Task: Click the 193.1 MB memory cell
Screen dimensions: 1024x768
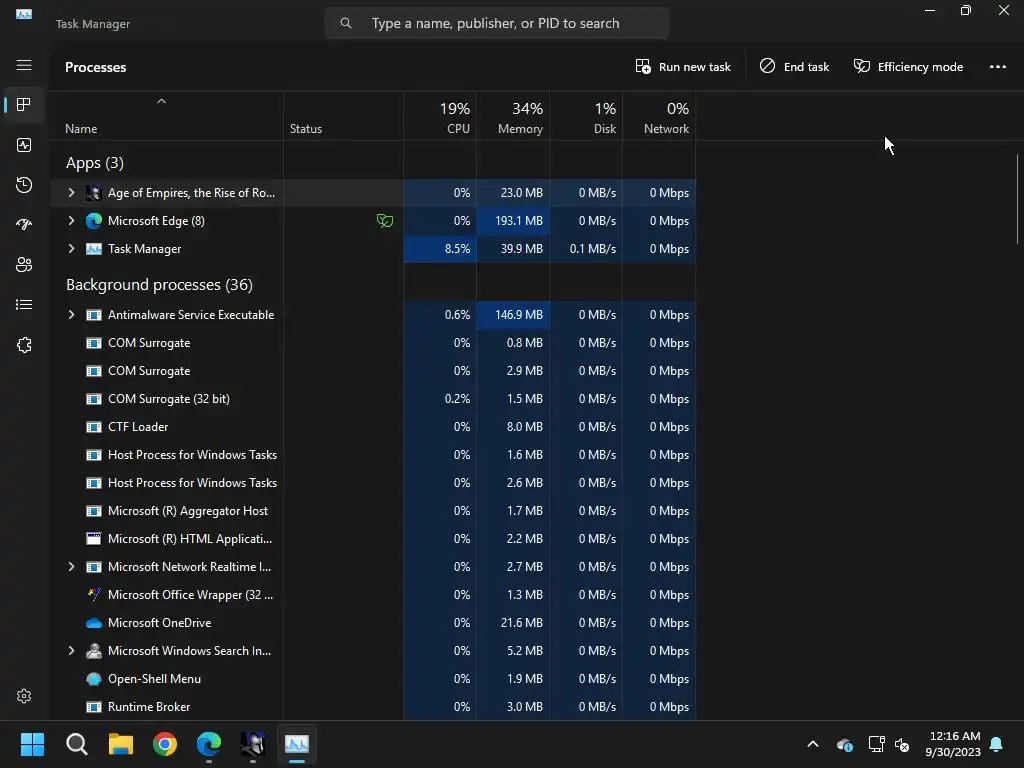Action: pos(513,221)
